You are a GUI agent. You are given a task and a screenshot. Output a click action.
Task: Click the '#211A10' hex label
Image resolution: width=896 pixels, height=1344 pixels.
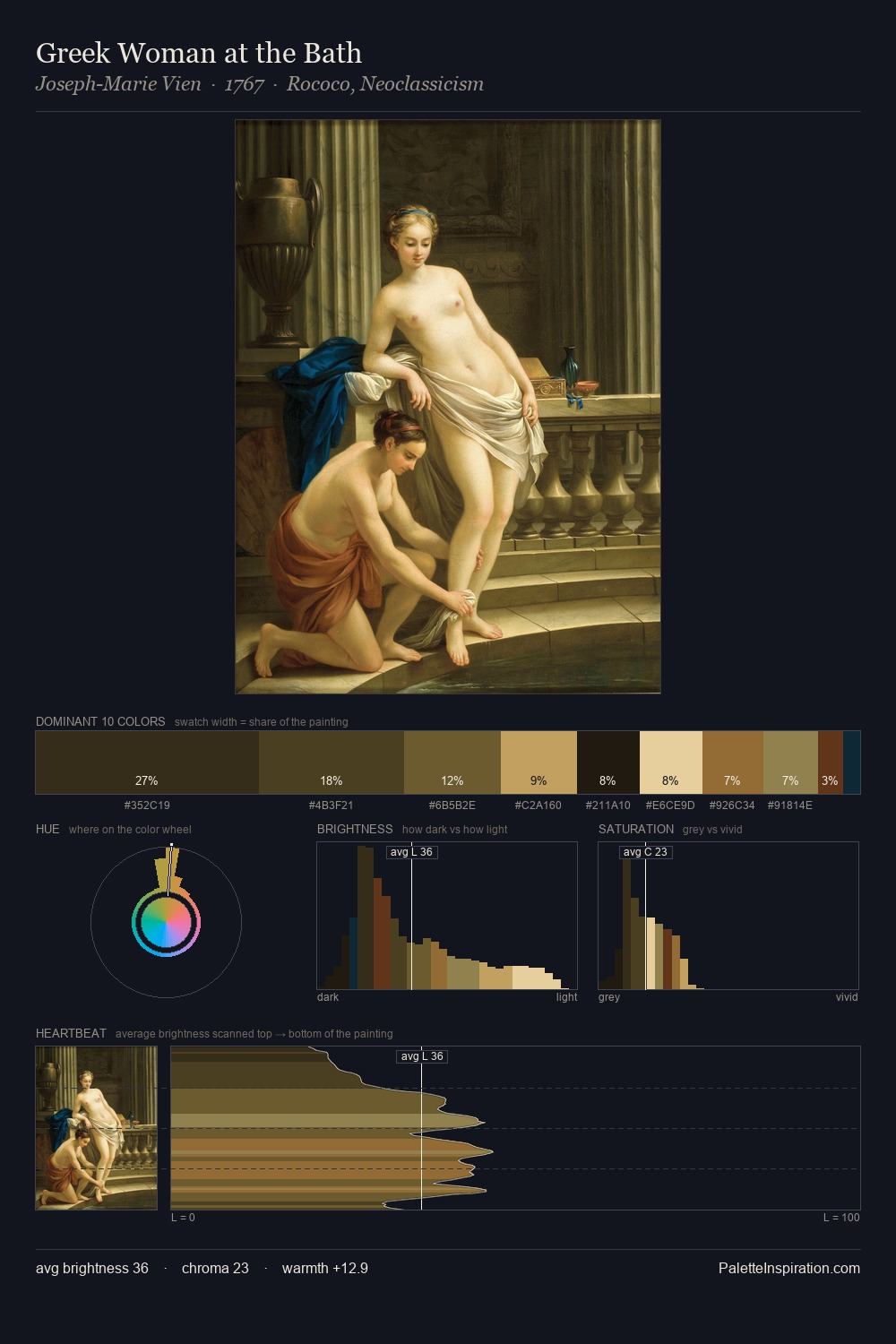point(608,806)
